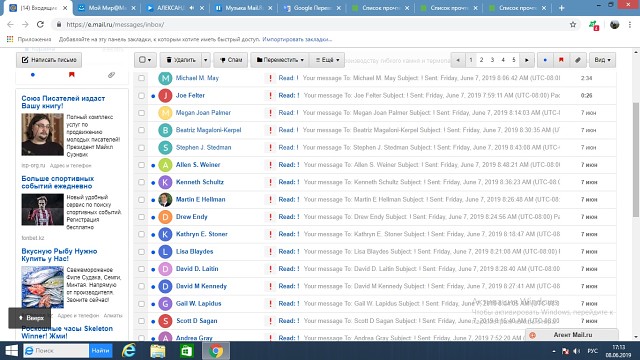Expand the Переместить dropdown
The height and width of the screenshot is (360, 640).
(x=280, y=60)
